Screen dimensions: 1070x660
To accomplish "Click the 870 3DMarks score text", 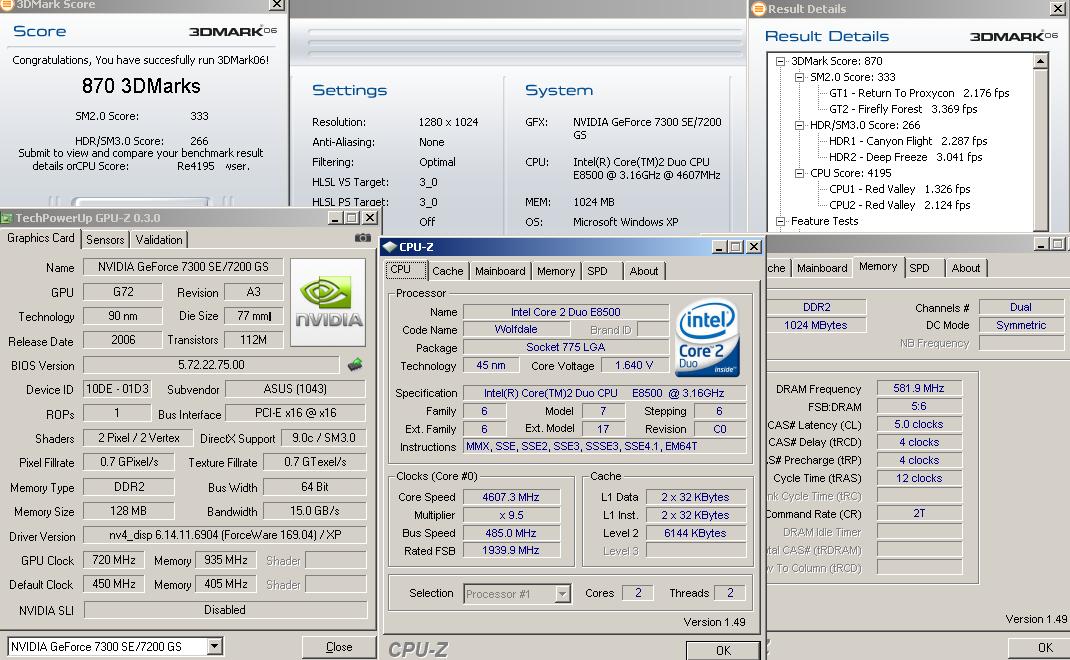I will coord(141,86).
